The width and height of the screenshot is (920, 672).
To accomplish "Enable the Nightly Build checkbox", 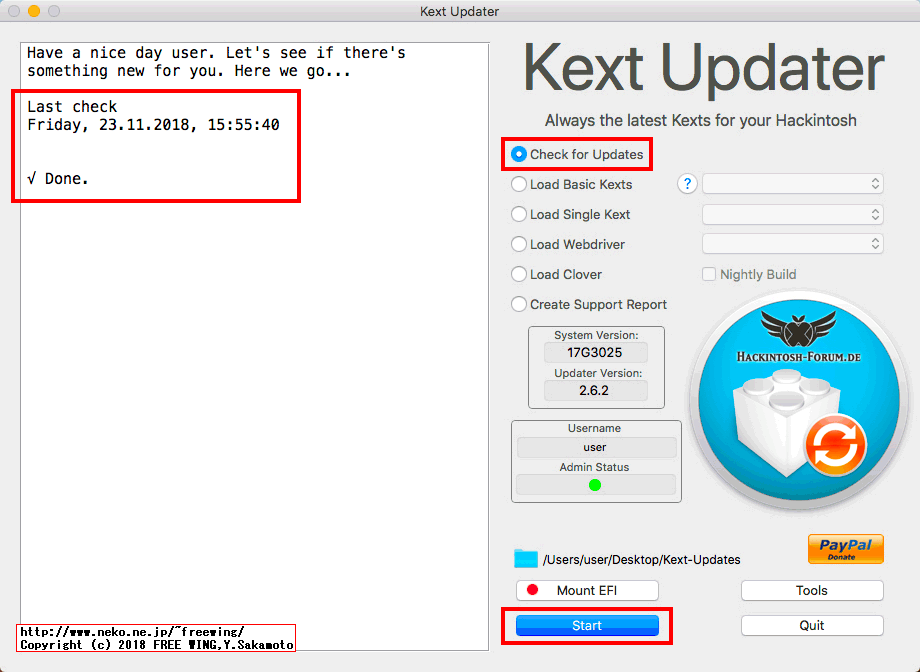I will 709,274.
